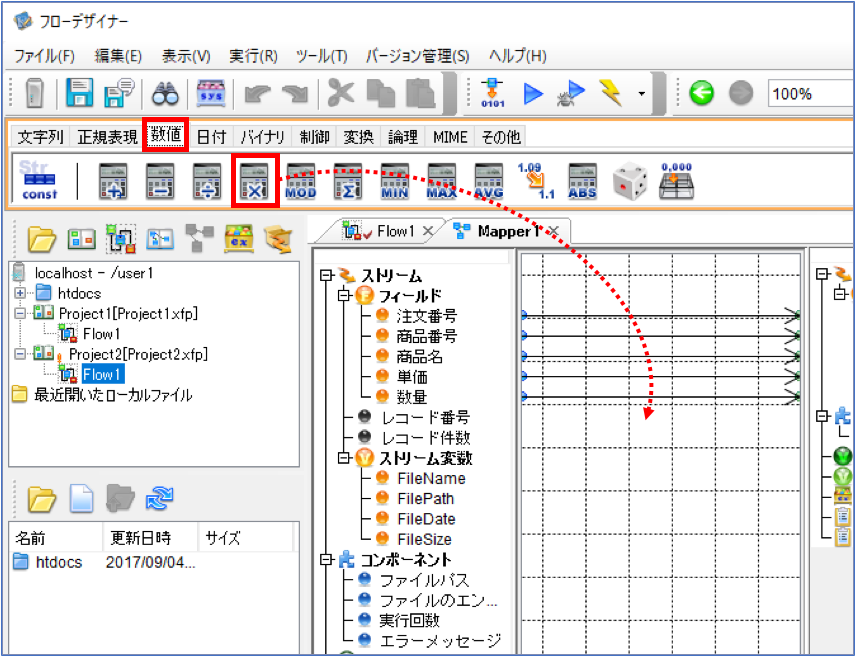Image resolution: width=856 pixels, height=658 pixels.
Task: Open the ツール(T) menu
Action: (x=322, y=56)
